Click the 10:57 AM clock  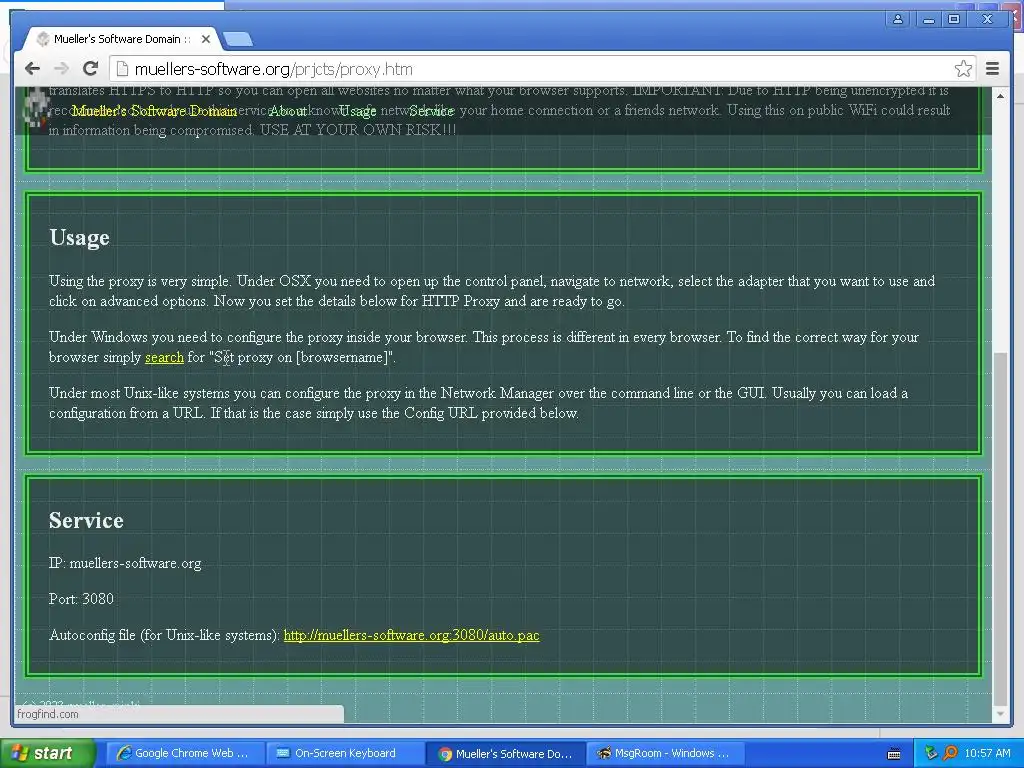point(987,753)
